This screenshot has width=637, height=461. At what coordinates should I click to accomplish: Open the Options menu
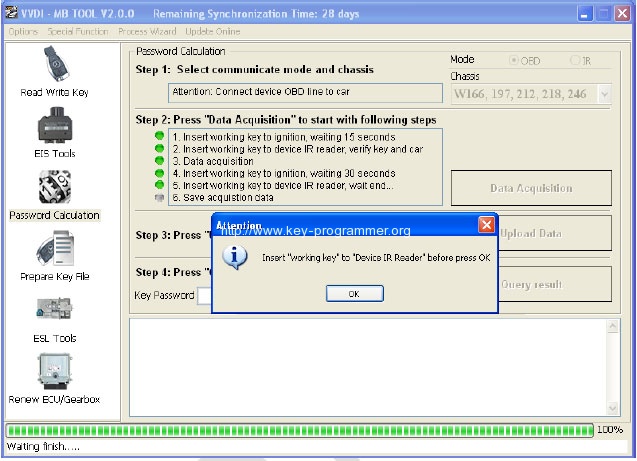(x=23, y=32)
